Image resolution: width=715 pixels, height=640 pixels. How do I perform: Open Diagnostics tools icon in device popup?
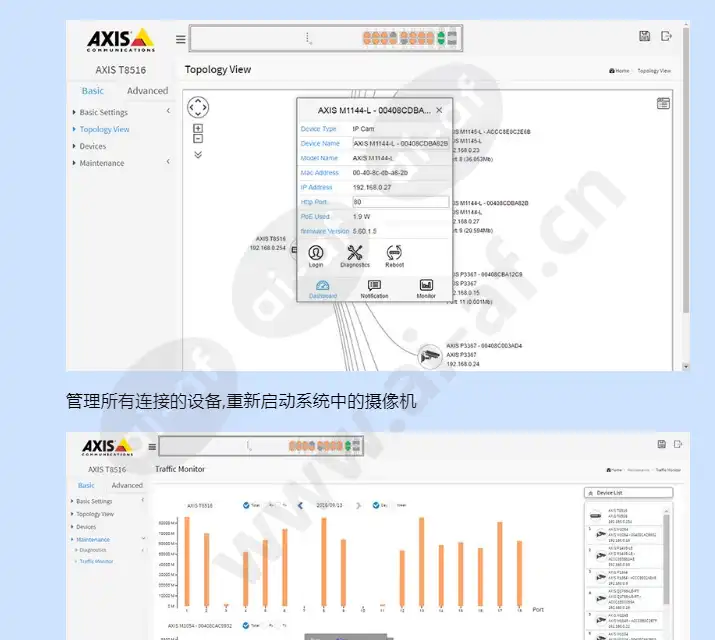pyautogui.click(x=355, y=256)
